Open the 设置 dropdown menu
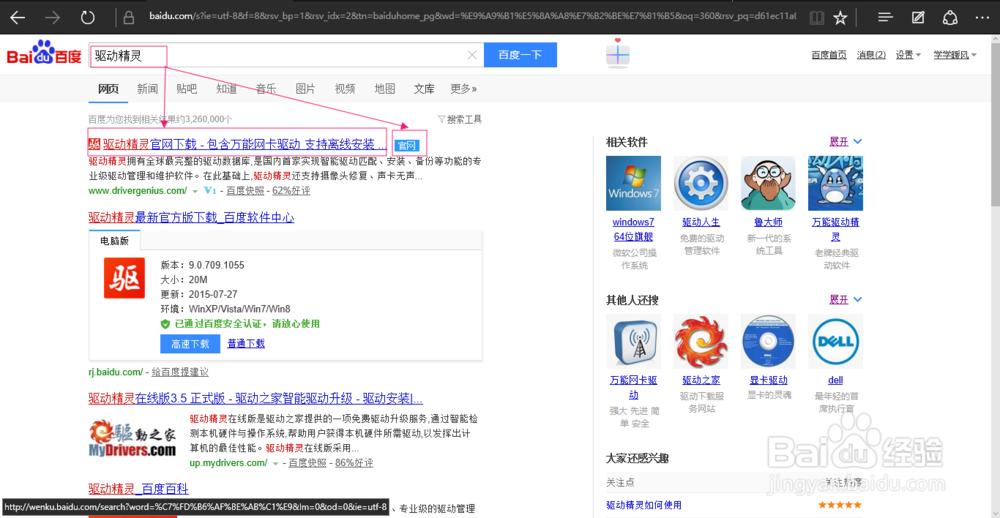Viewport: 1000px width, 518px height. 908,55
